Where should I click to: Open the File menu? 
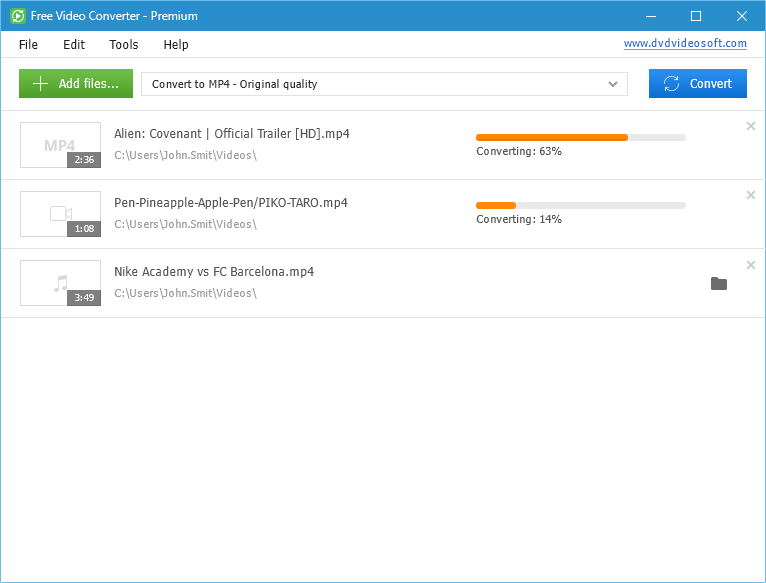[x=28, y=45]
